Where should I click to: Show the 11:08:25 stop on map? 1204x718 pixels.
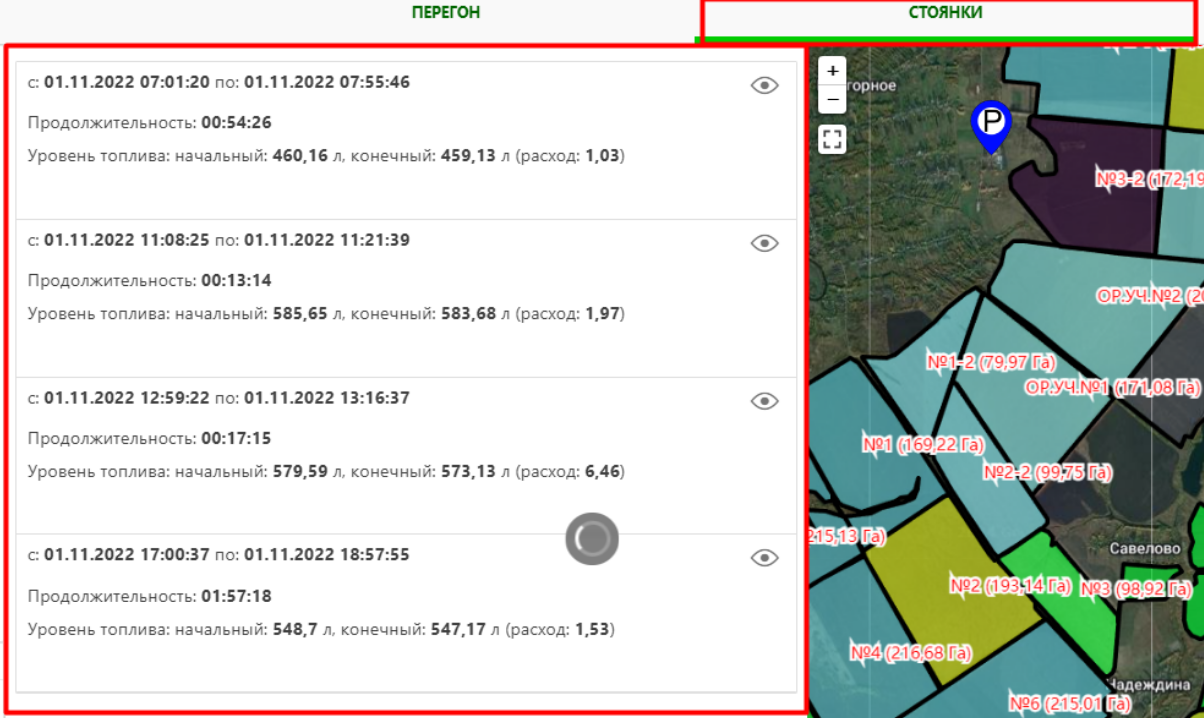[764, 243]
